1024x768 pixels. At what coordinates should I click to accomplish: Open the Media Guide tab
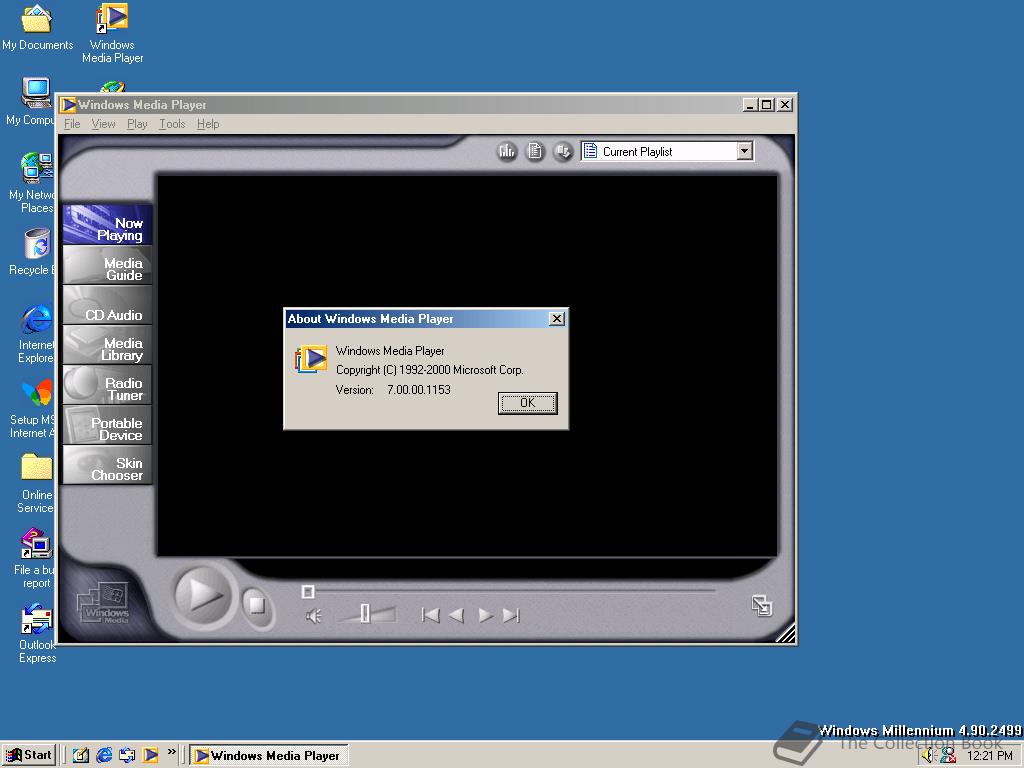pos(108,265)
